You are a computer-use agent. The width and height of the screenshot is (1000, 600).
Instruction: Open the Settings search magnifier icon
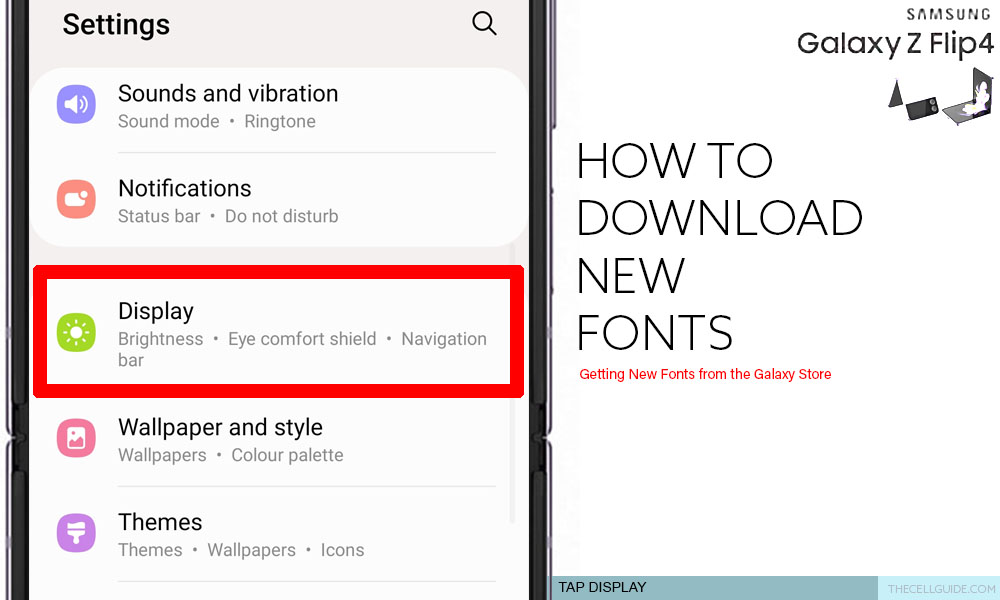484,24
